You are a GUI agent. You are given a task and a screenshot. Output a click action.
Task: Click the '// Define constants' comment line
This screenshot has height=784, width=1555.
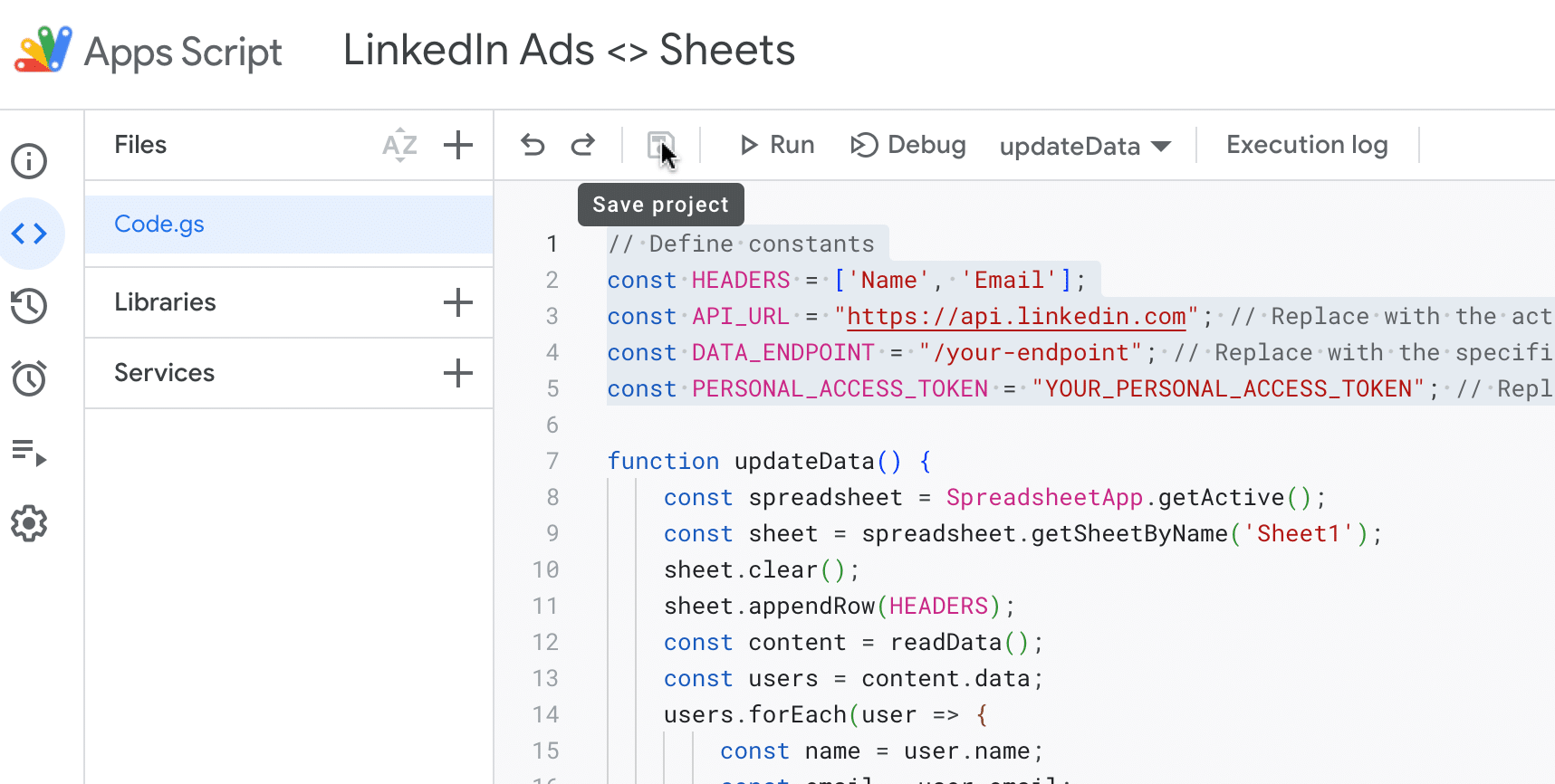coord(741,244)
